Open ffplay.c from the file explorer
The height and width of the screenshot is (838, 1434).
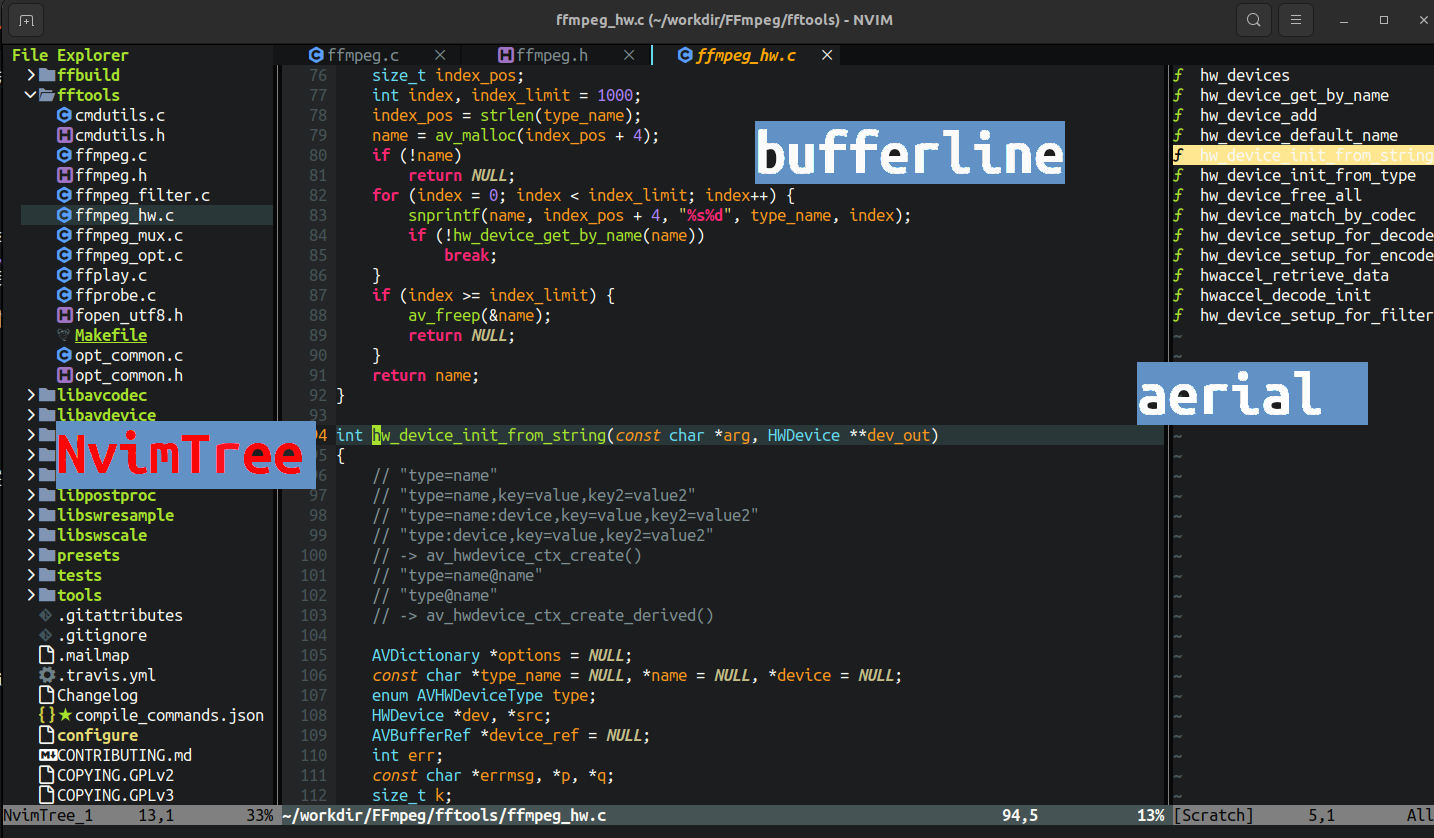[x=111, y=275]
